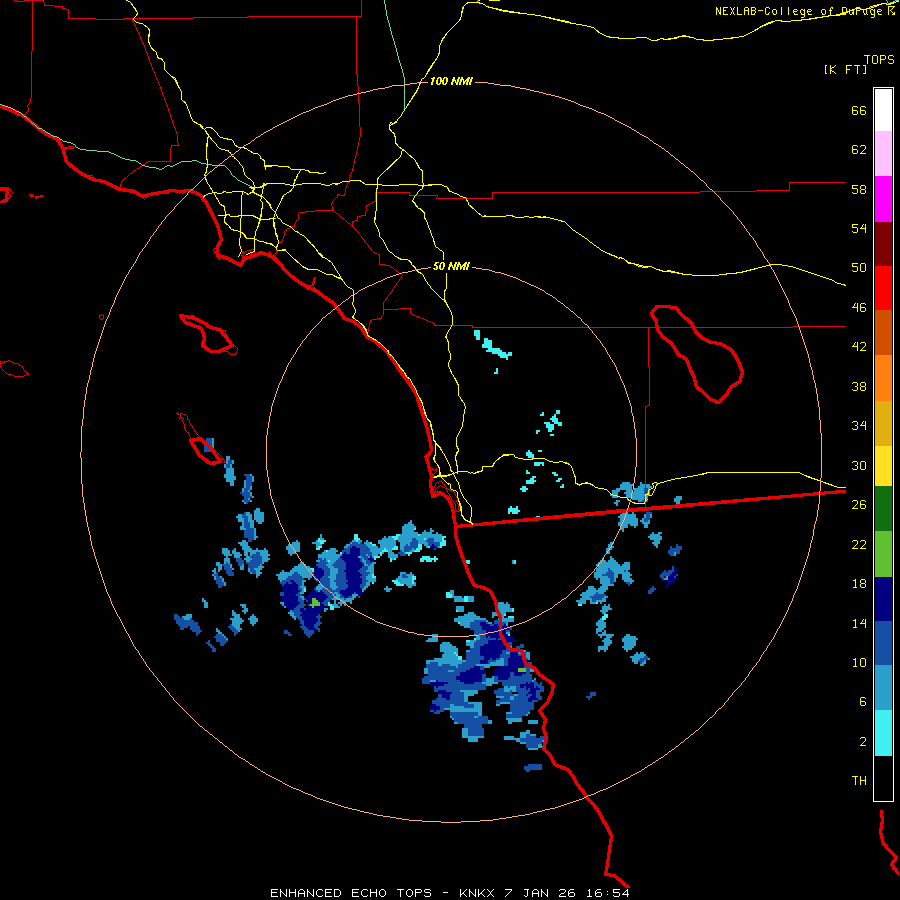Click the legend value "34"

859,425
